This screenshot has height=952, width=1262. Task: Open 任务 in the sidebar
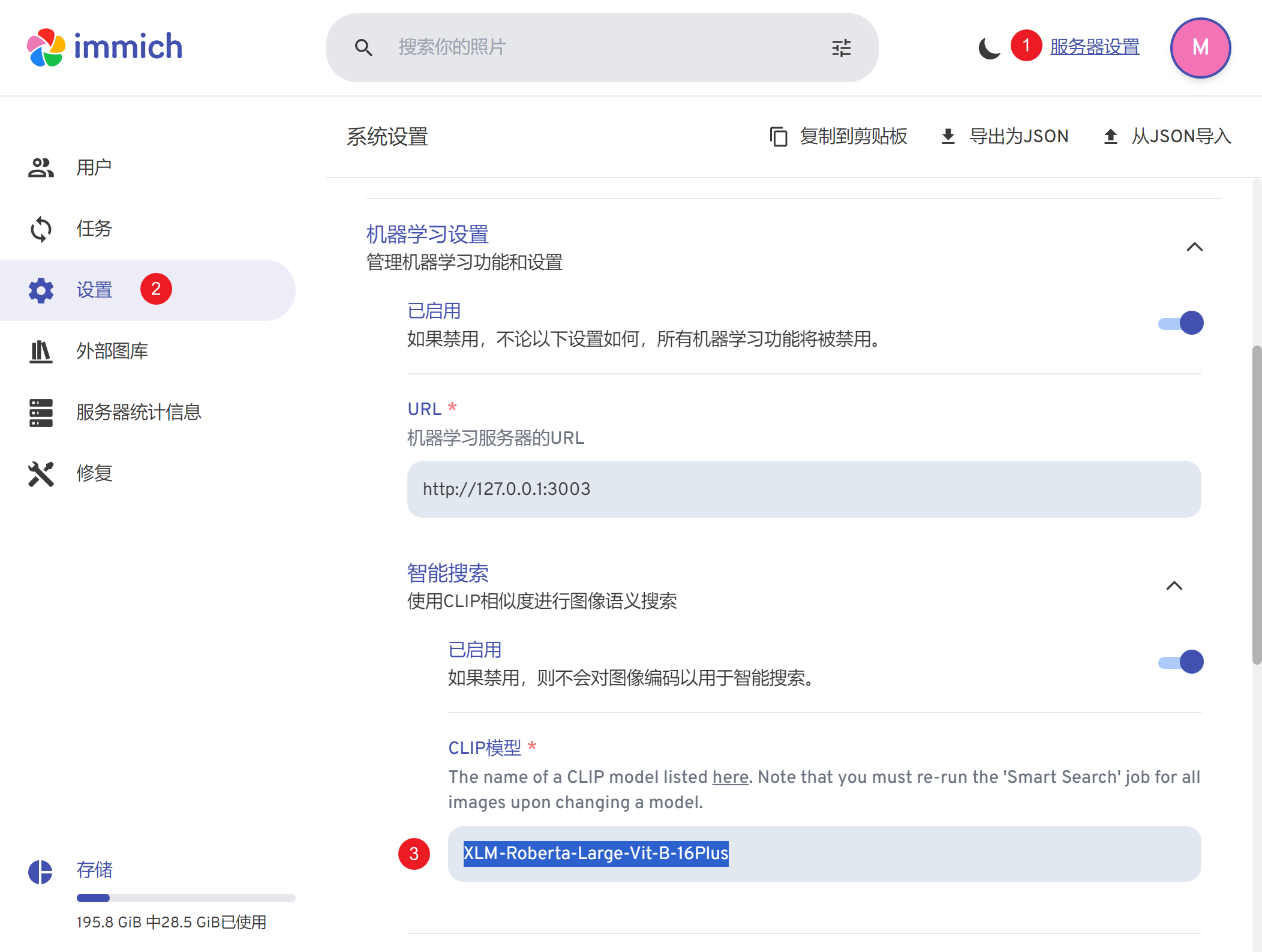(148, 229)
